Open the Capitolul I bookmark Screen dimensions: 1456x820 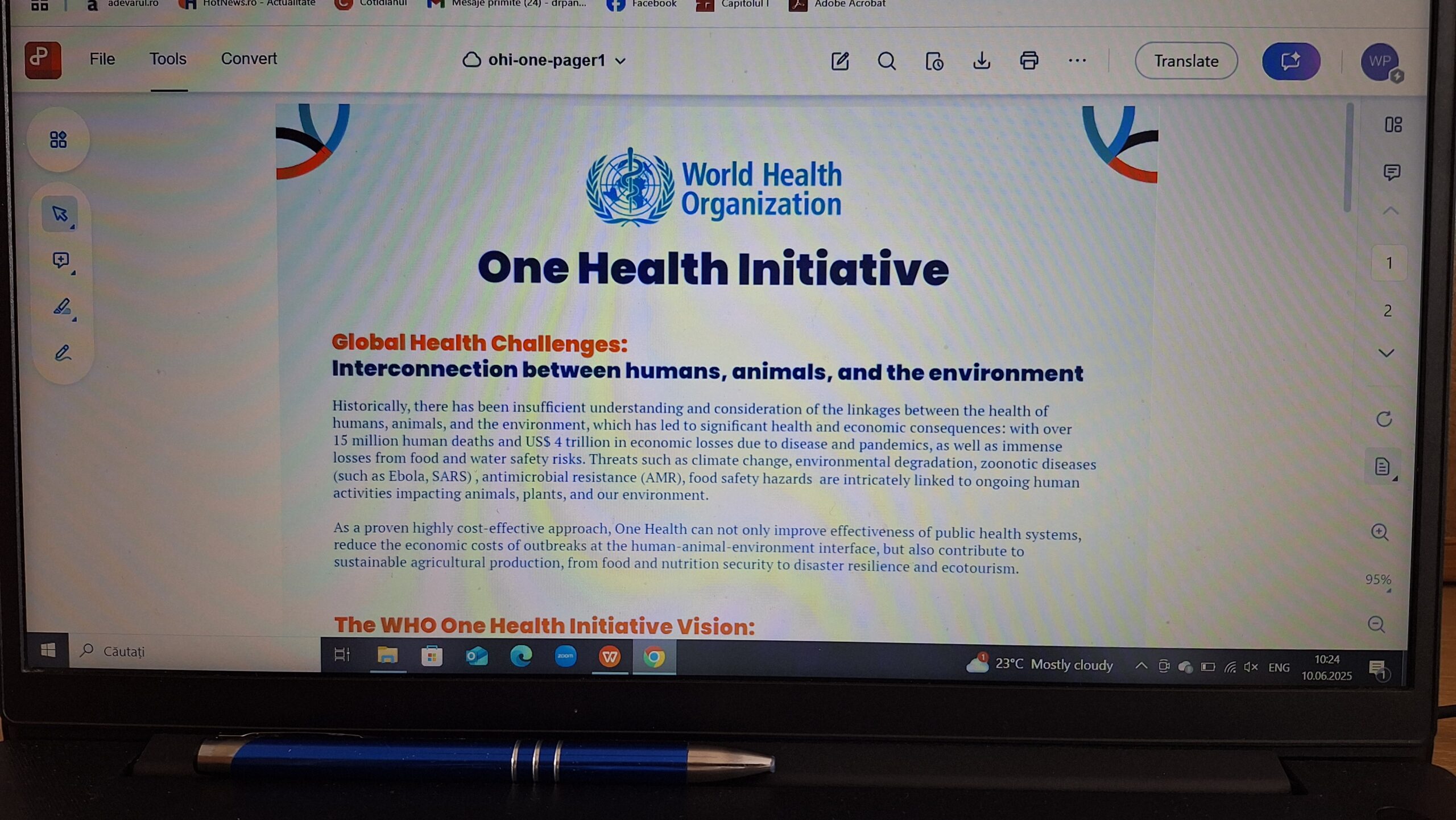tap(733, 5)
